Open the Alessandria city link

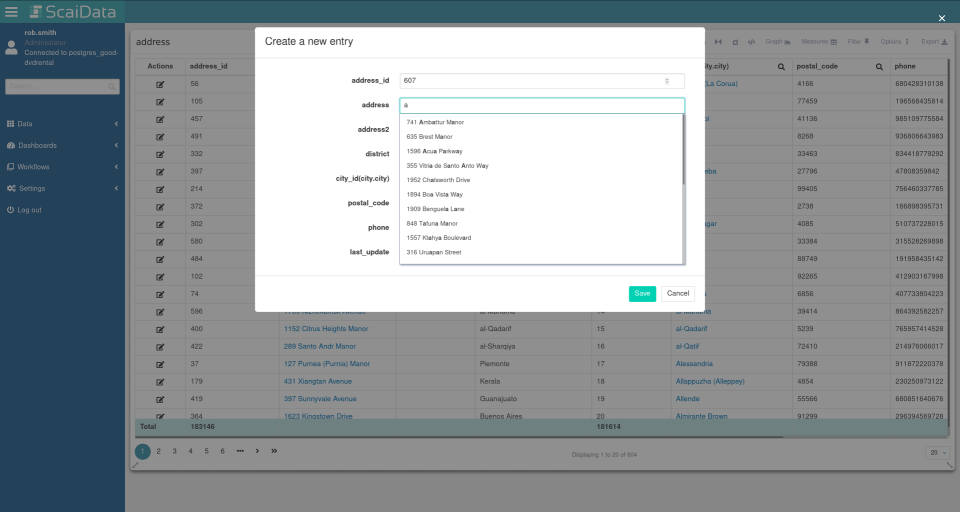coord(694,364)
